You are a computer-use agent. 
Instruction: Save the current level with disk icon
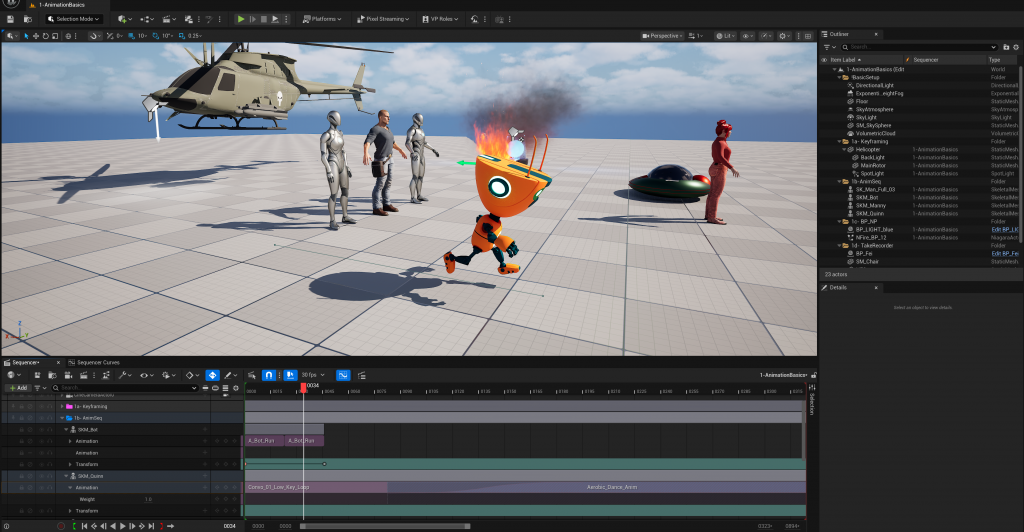10,19
